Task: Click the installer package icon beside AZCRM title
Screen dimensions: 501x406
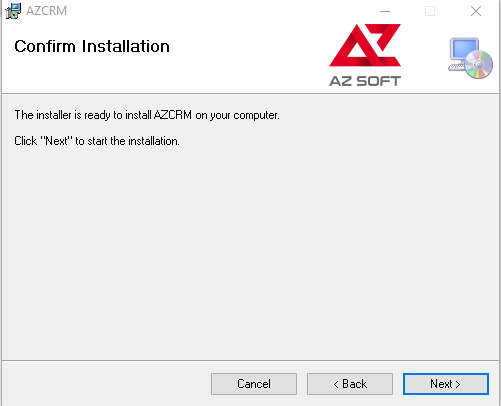Action: (x=13, y=11)
